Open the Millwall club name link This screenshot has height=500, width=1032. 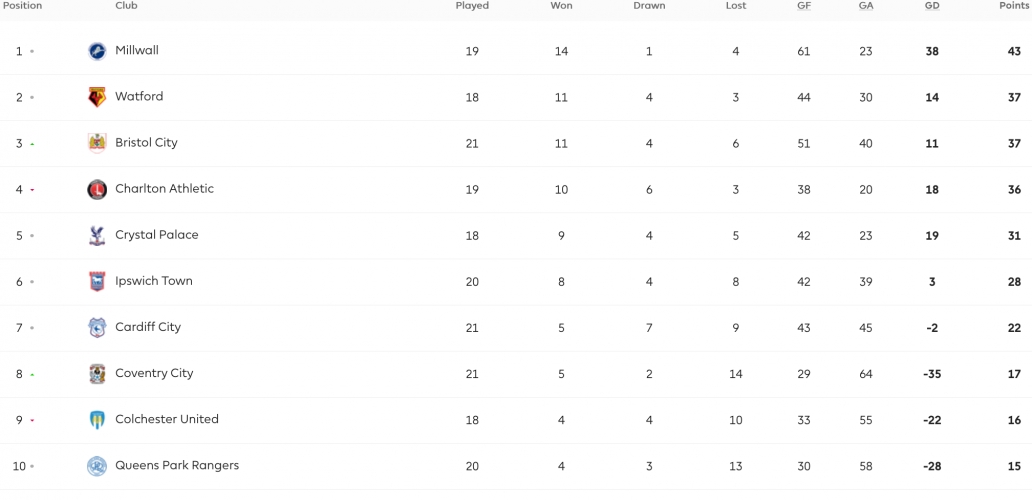137,50
